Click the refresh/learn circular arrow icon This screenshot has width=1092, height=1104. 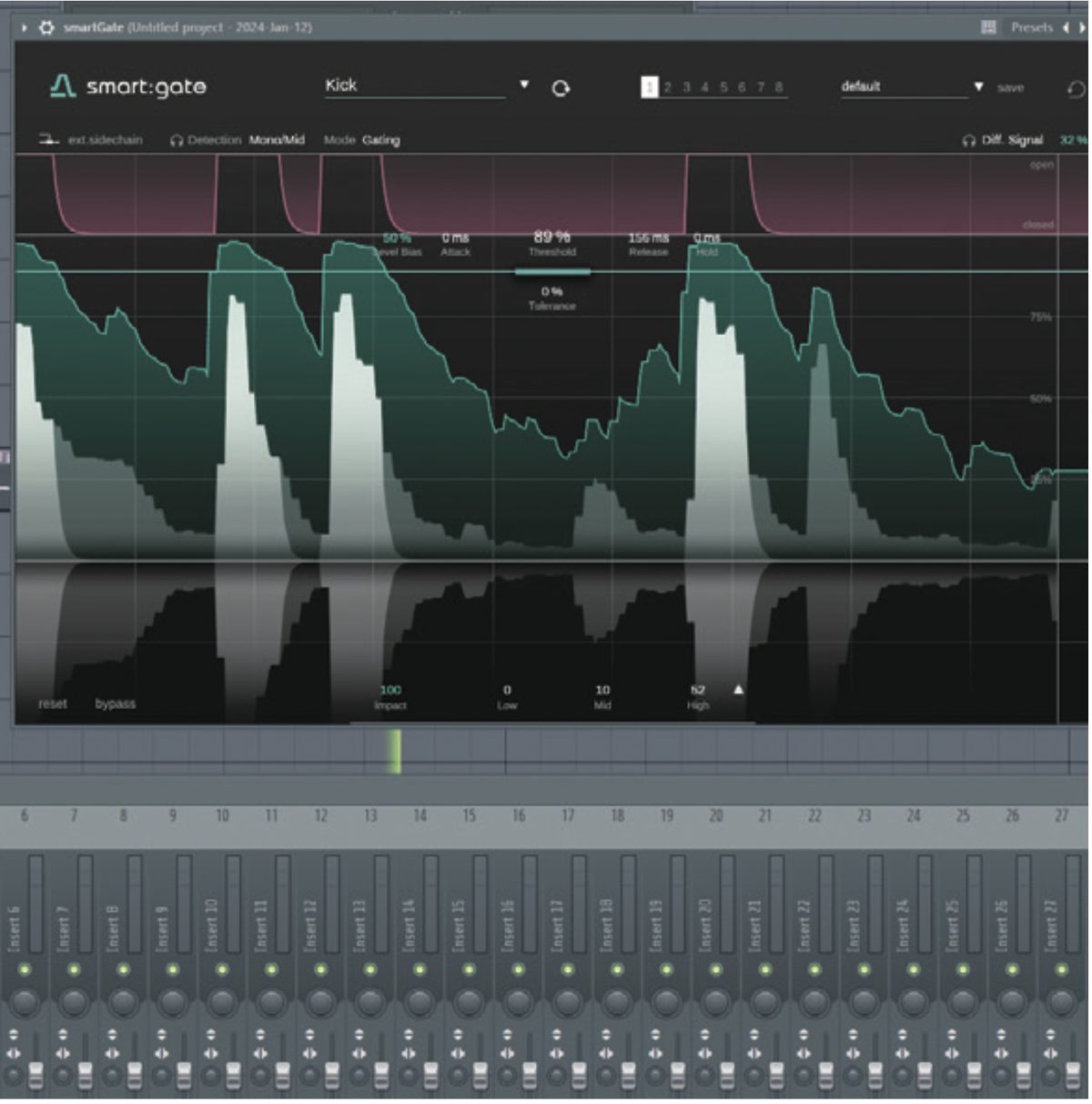[x=561, y=88]
